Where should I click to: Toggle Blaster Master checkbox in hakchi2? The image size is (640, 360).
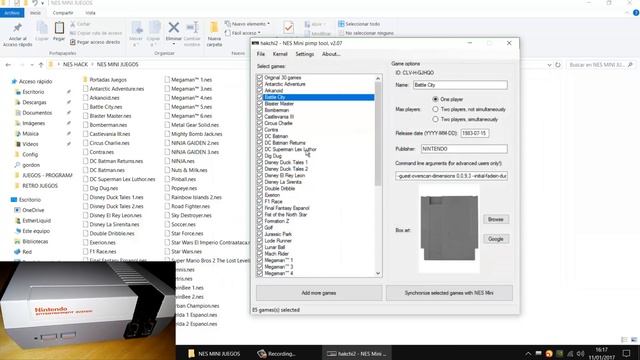pos(260,103)
